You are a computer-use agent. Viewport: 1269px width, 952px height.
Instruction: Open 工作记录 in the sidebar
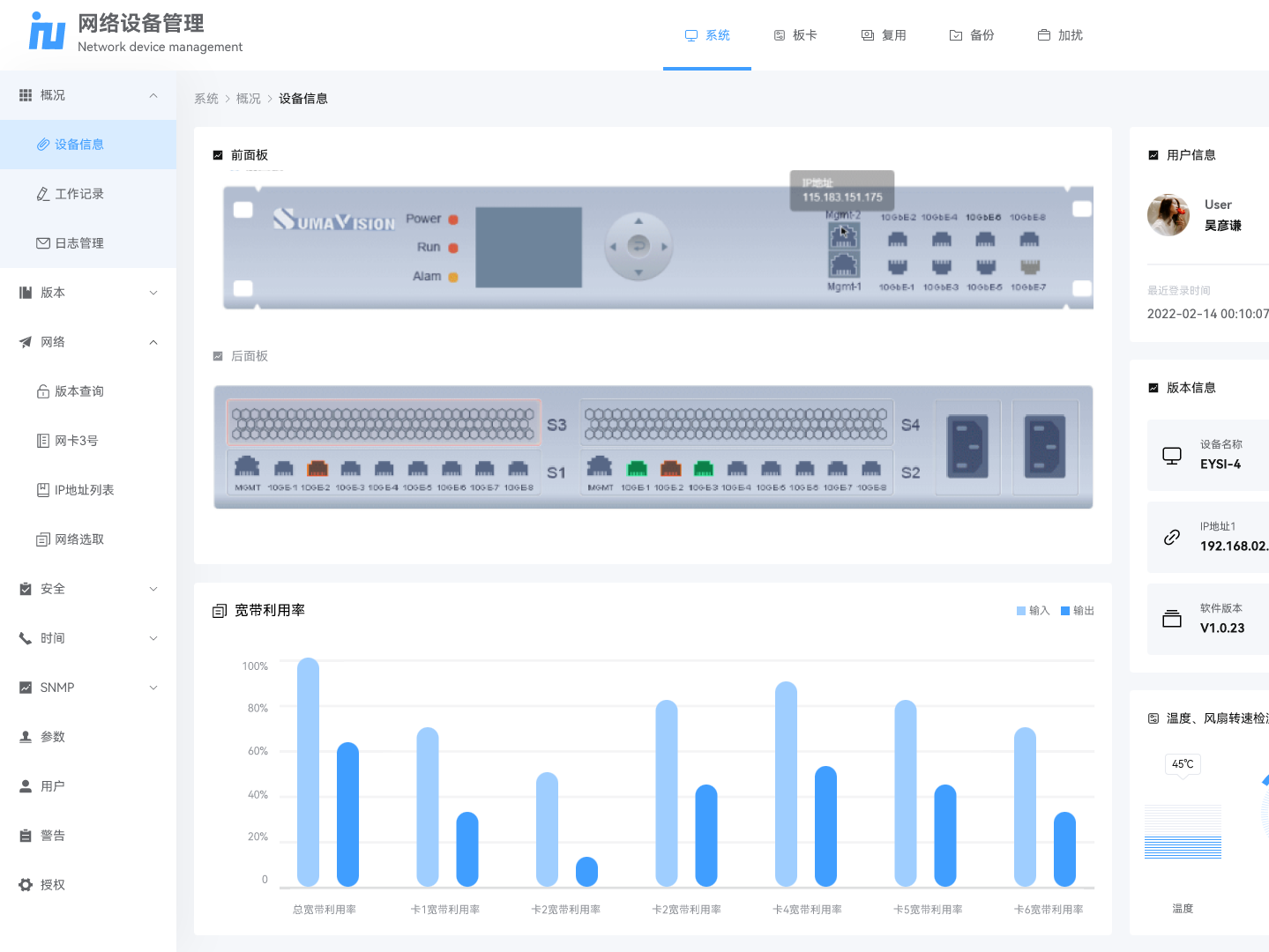click(x=88, y=194)
